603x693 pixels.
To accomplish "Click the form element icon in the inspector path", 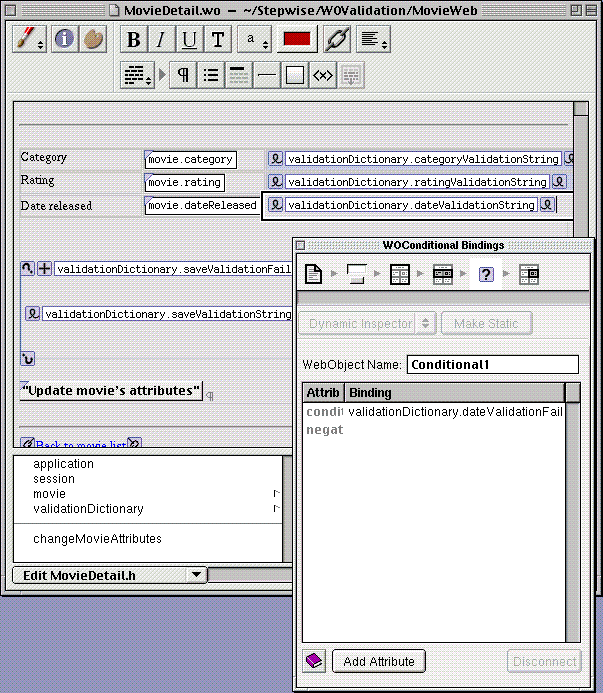I will click(x=356, y=274).
